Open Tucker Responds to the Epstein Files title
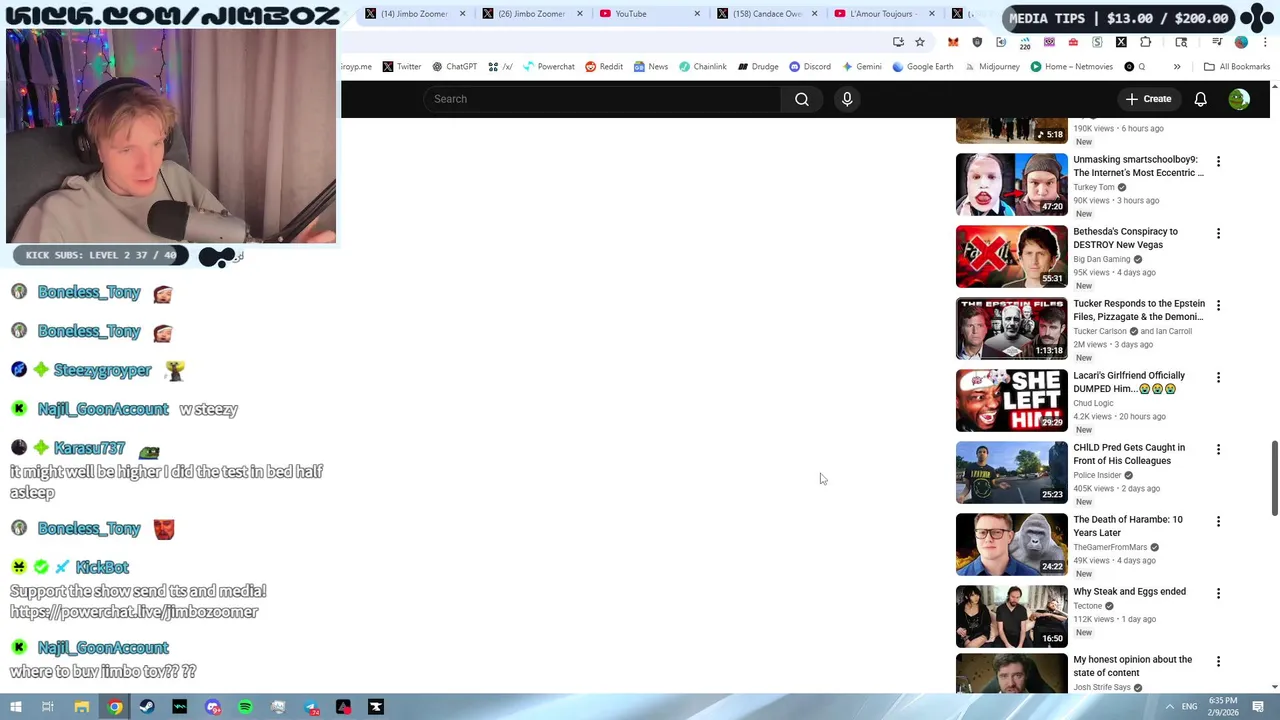Image resolution: width=1280 pixels, height=720 pixels. coord(1139,310)
